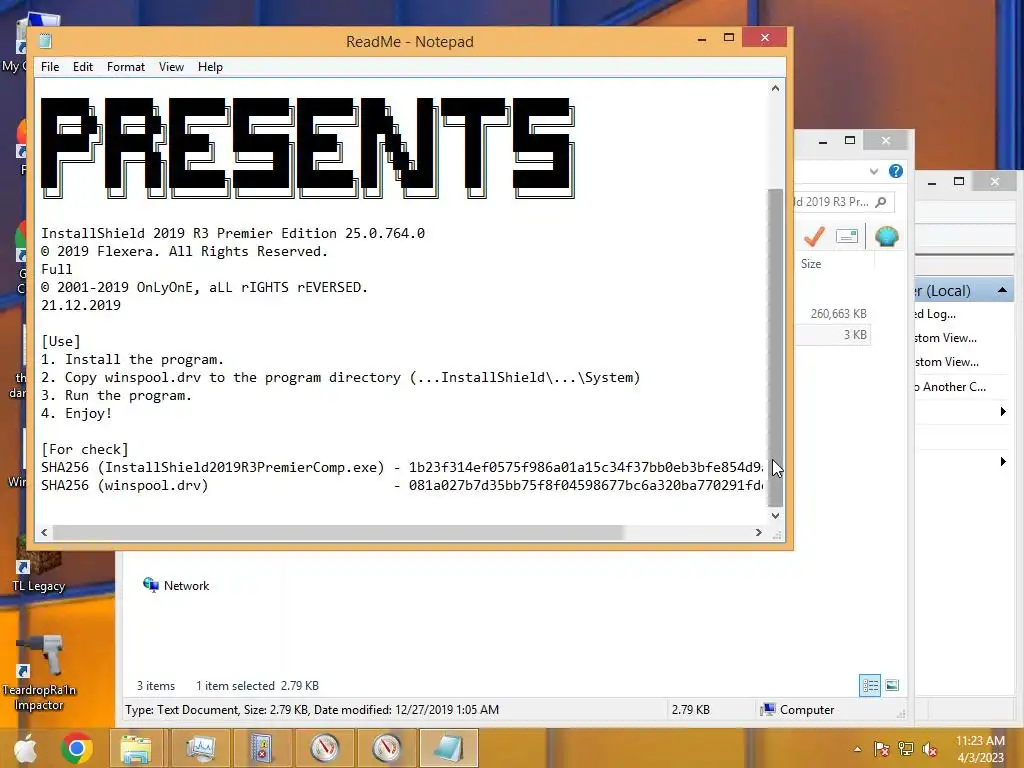Click the 'Another C...' action item
The width and height of the screenshot is (1024, 768).
coord(950,387)
